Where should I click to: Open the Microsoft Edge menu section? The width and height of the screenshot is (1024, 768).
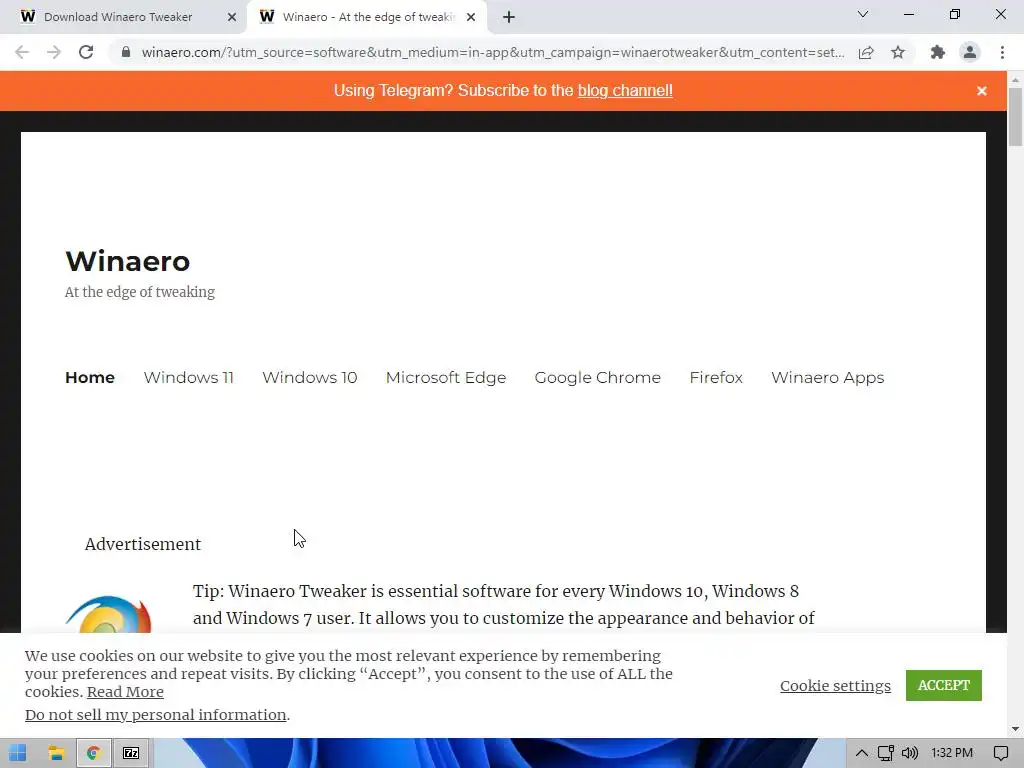[x=446, y=377]
